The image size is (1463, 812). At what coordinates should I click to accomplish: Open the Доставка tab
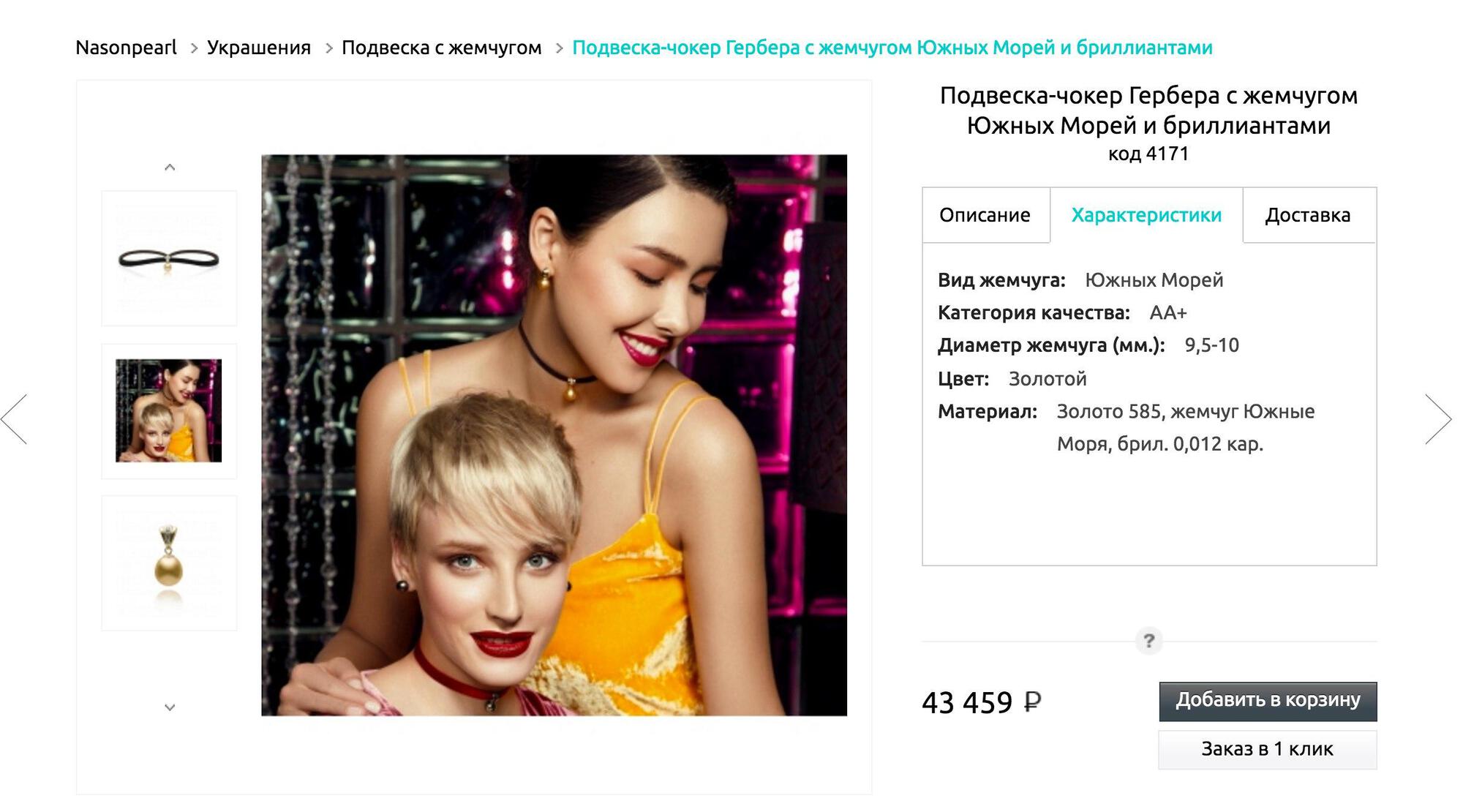[x=1309, y=215]
